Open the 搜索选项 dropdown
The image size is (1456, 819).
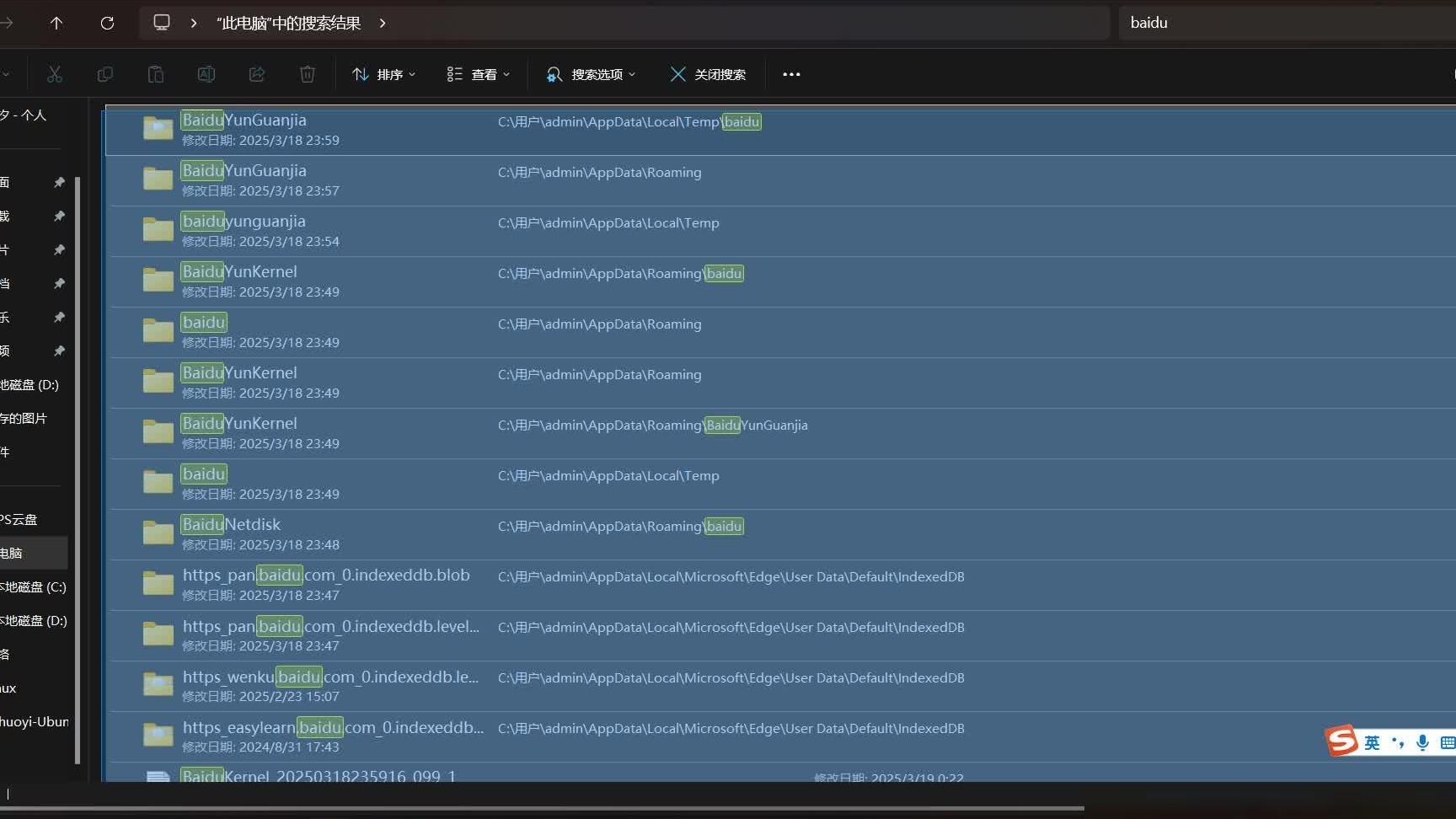[x=591, y=74]
